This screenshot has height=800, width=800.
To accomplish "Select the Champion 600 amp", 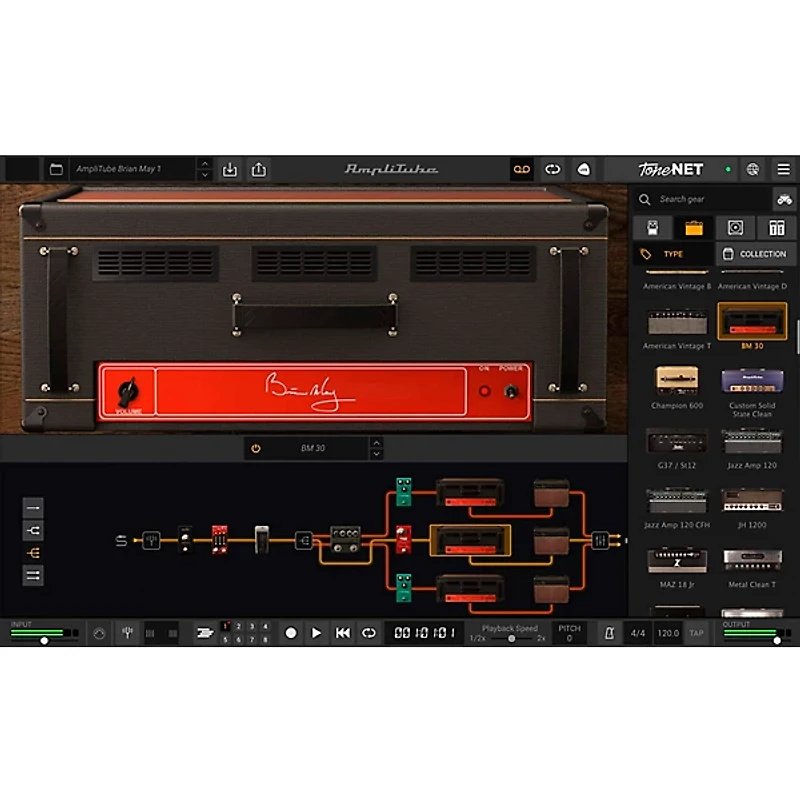I will click(677, 381).
